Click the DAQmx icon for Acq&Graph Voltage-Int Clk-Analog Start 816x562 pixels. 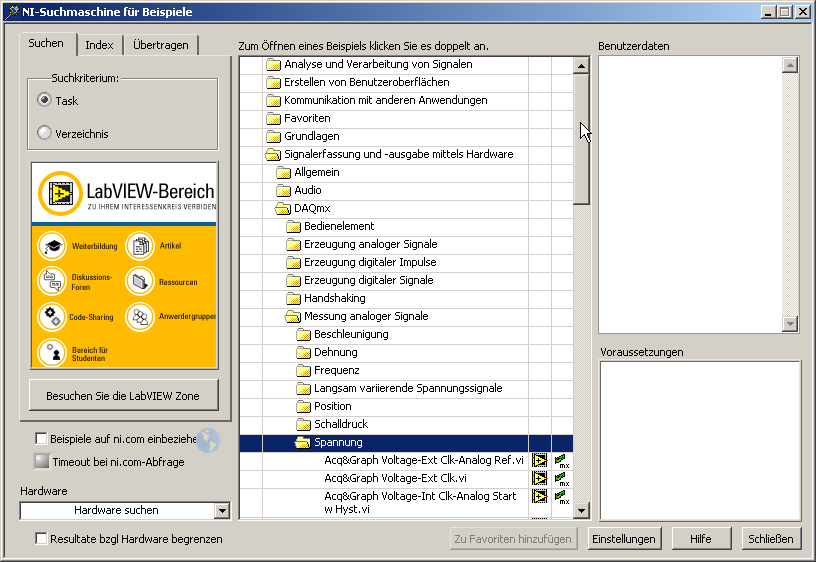click(562, 497)
